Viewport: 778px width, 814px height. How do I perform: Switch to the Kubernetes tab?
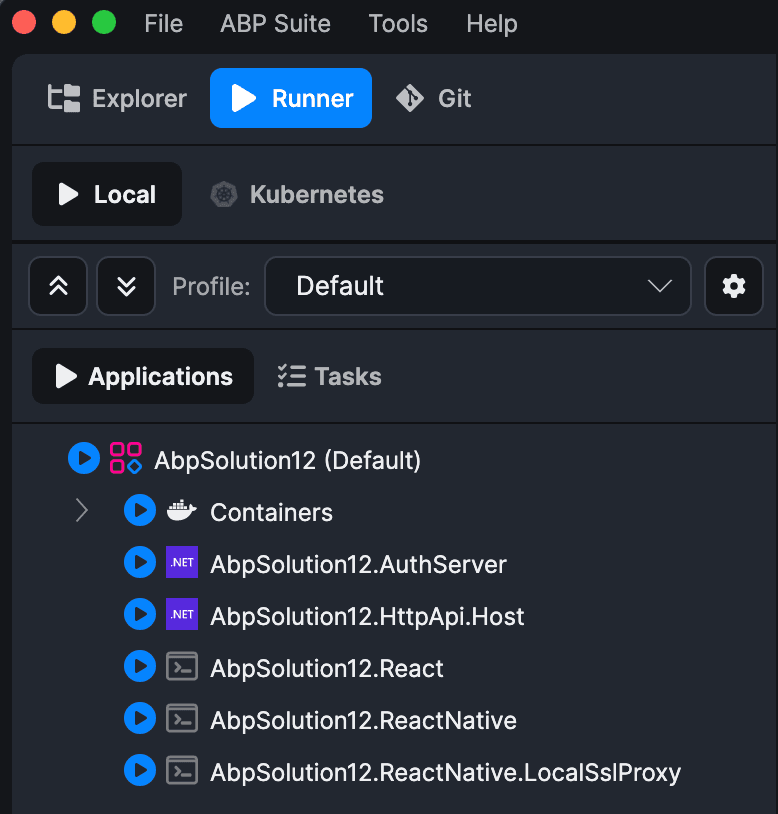click(297, 195)
